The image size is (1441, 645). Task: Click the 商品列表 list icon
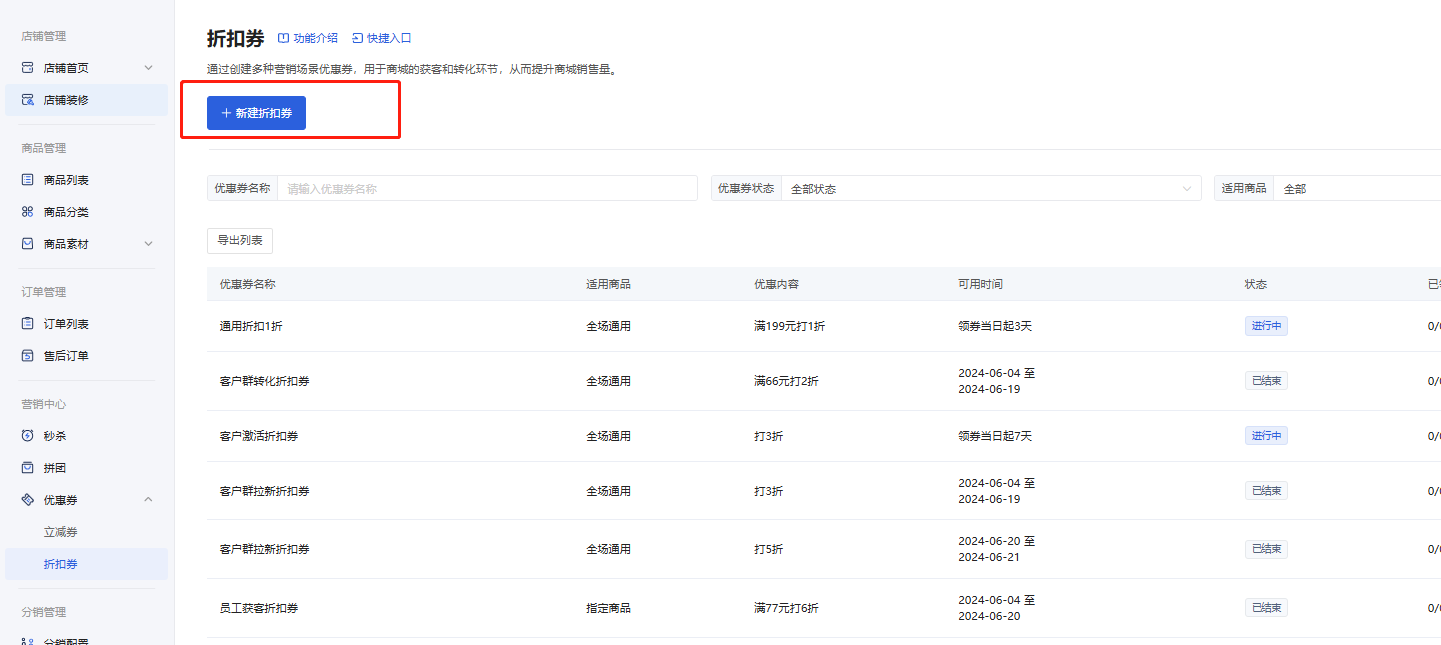pyautogui.click(x=28, y=180)
